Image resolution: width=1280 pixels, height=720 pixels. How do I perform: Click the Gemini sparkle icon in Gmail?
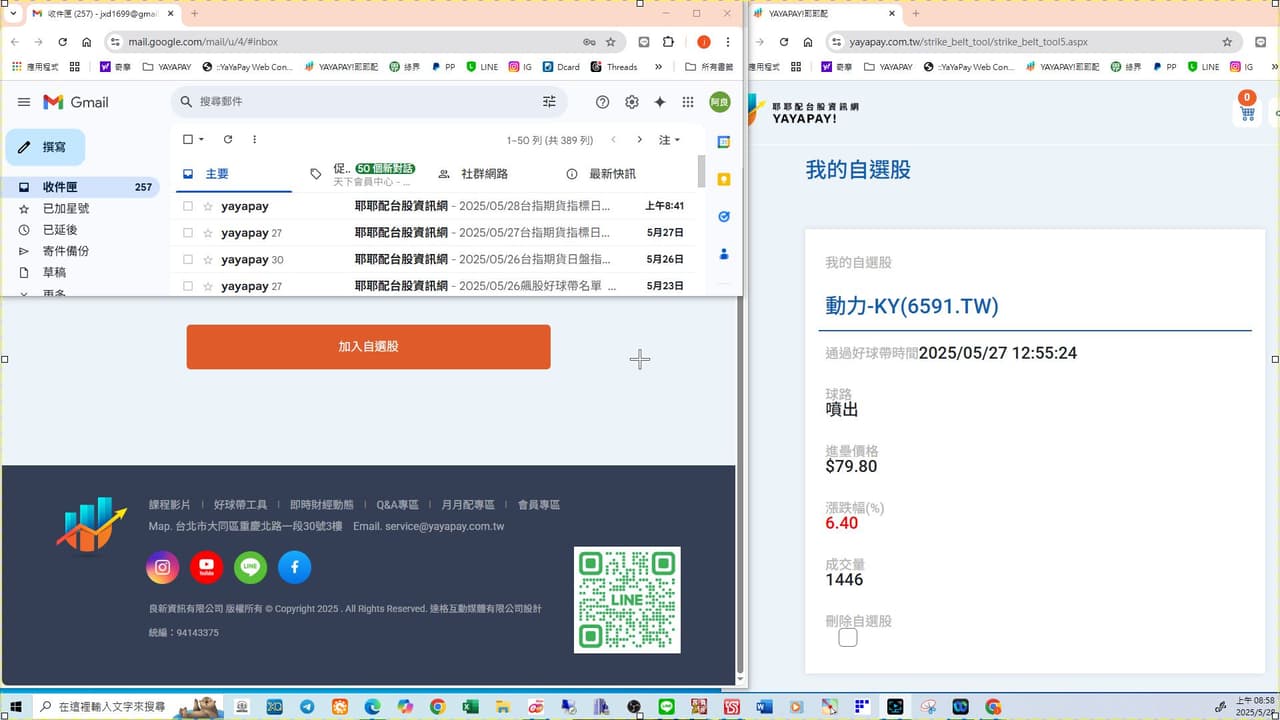(x=660, y=102)
